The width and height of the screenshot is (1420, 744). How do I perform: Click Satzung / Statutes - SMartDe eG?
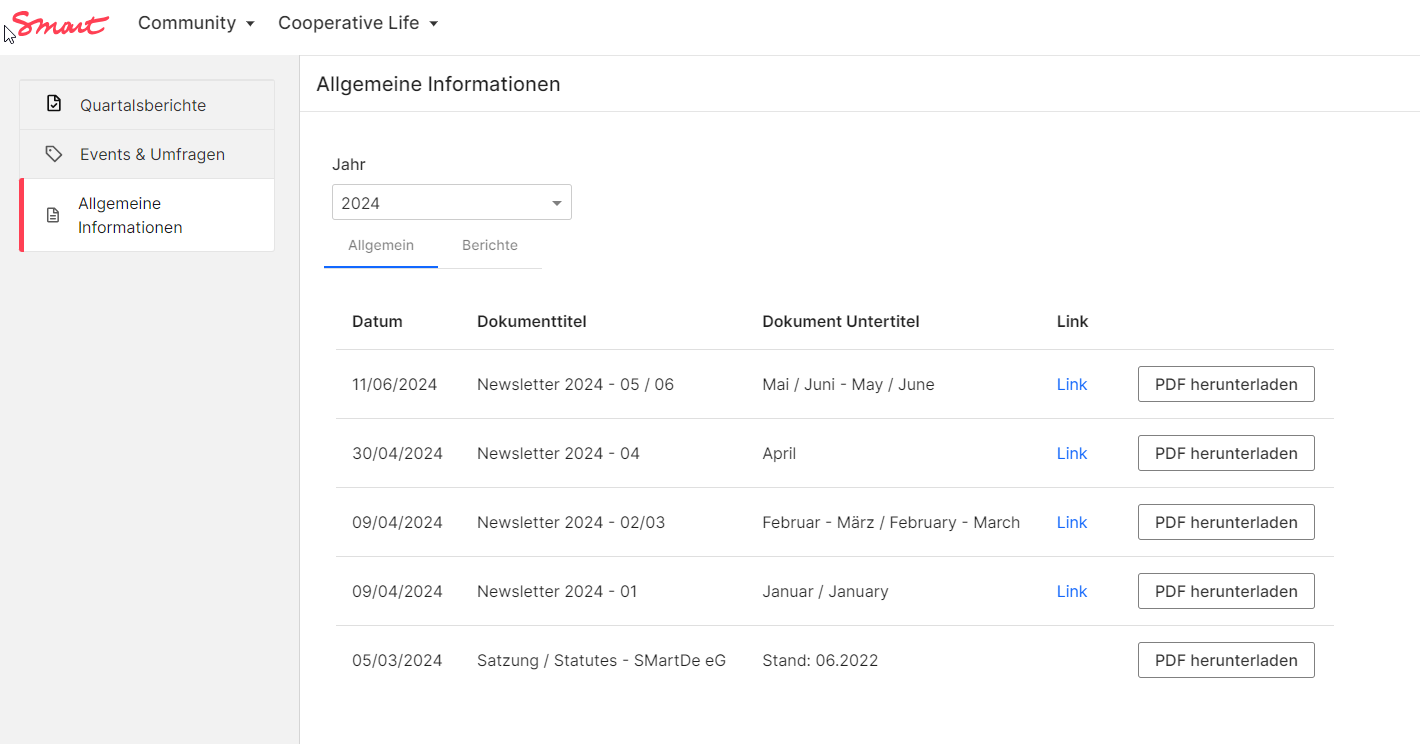[601, 660]
